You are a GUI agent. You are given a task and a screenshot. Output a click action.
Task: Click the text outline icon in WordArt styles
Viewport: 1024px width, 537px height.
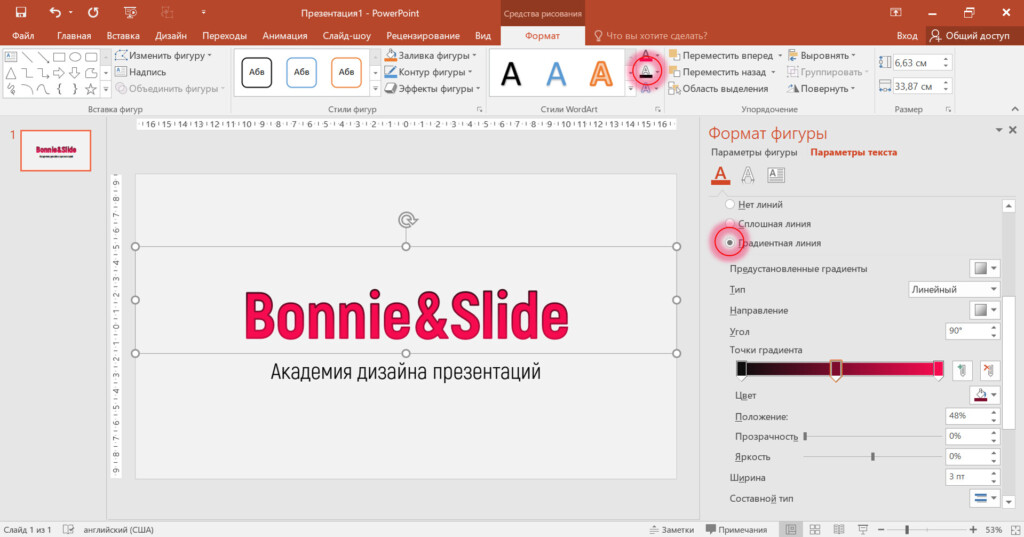click(647, 71)
